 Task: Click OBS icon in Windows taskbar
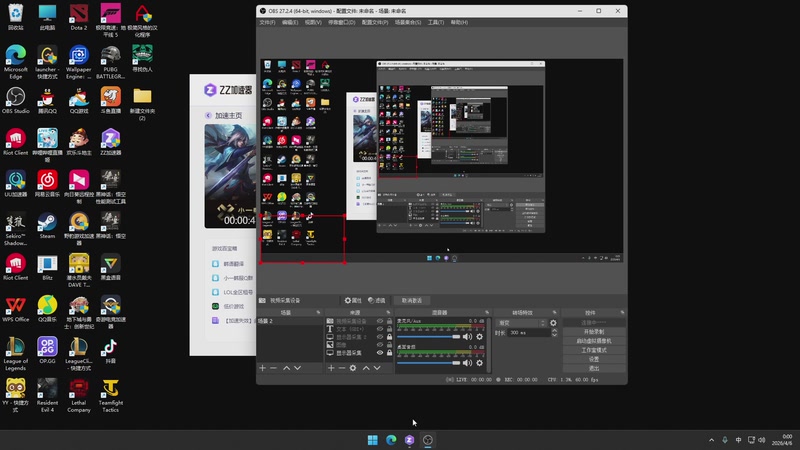tap(428, 440)
